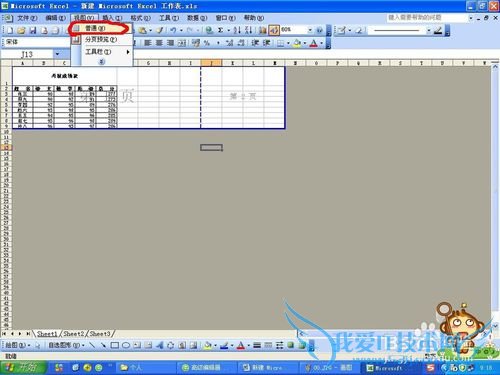Screen dimensions: 500x375
Task: Click the Increase Indent icon
Action: (x=267, y=43)
